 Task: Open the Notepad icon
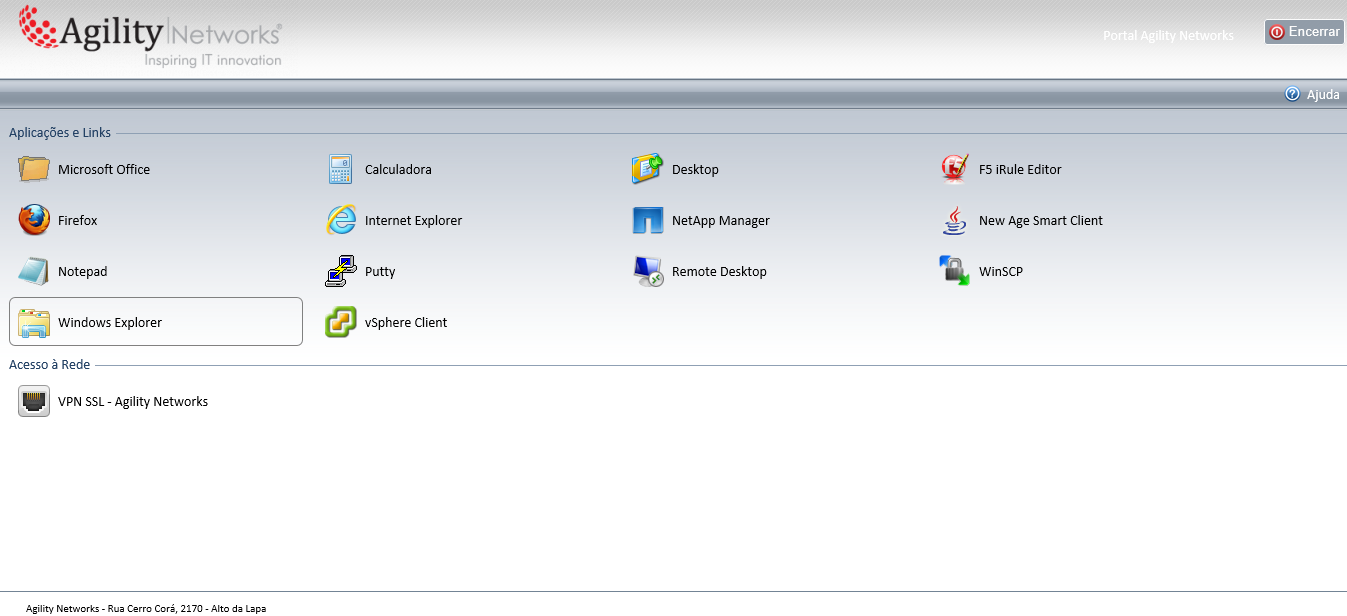click(34, 271)
